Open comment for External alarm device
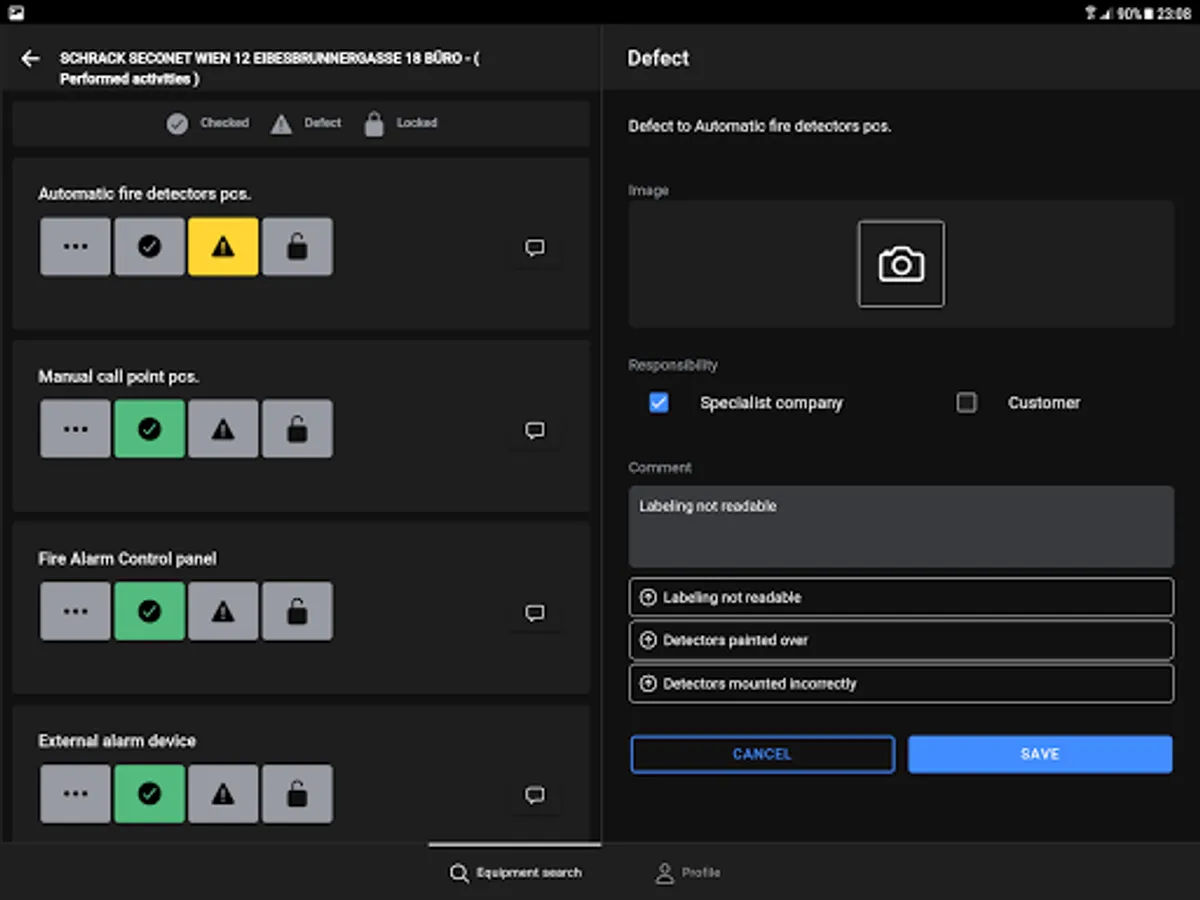This screenshot has height=900, width=1200. tap(535, 795)
